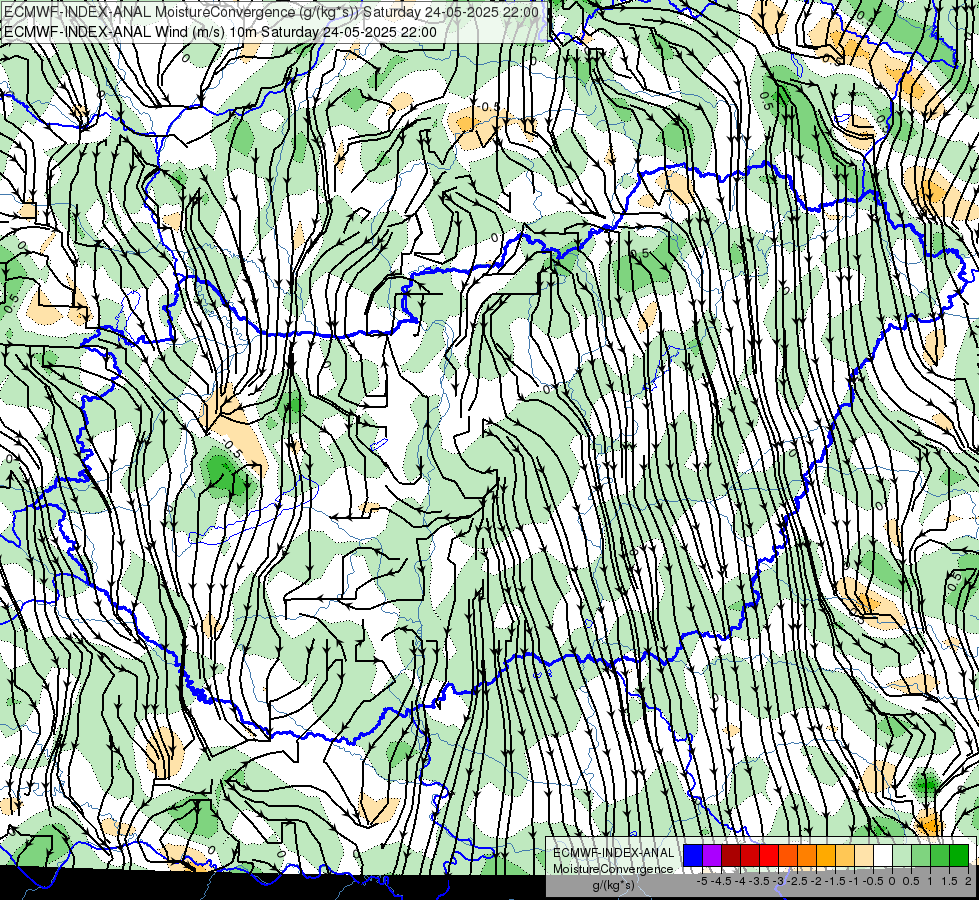The height and width of the screenshot is (900, 979).
Task: Click the white legend swatch above 0
Action: point(882,856)
